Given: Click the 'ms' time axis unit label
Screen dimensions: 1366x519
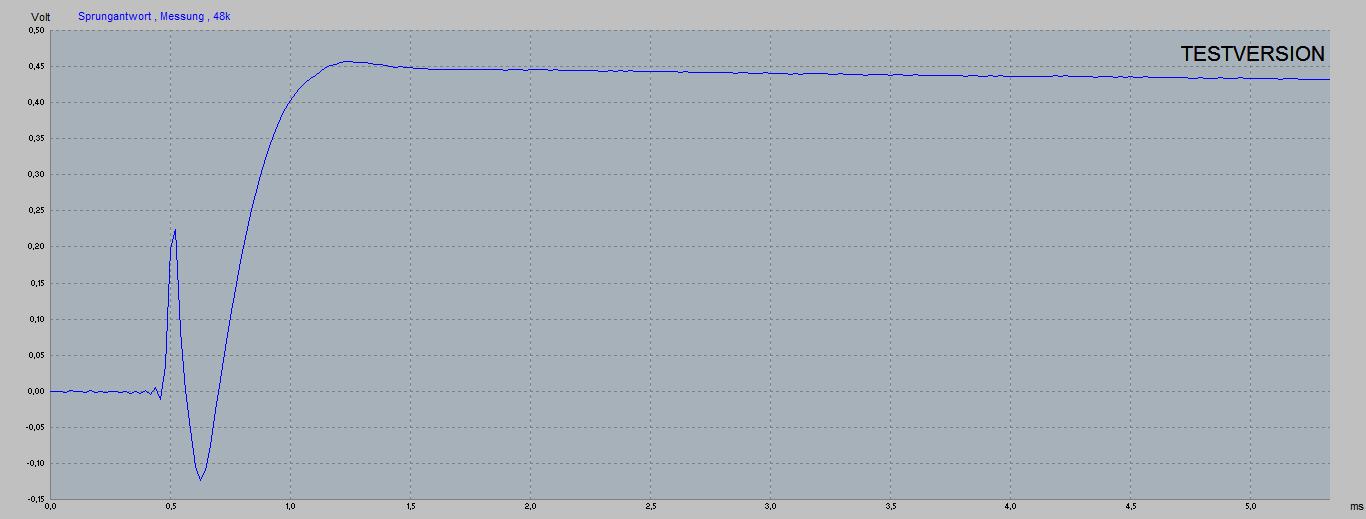Looking at the screenshot, I should (x=1357, y=507).
